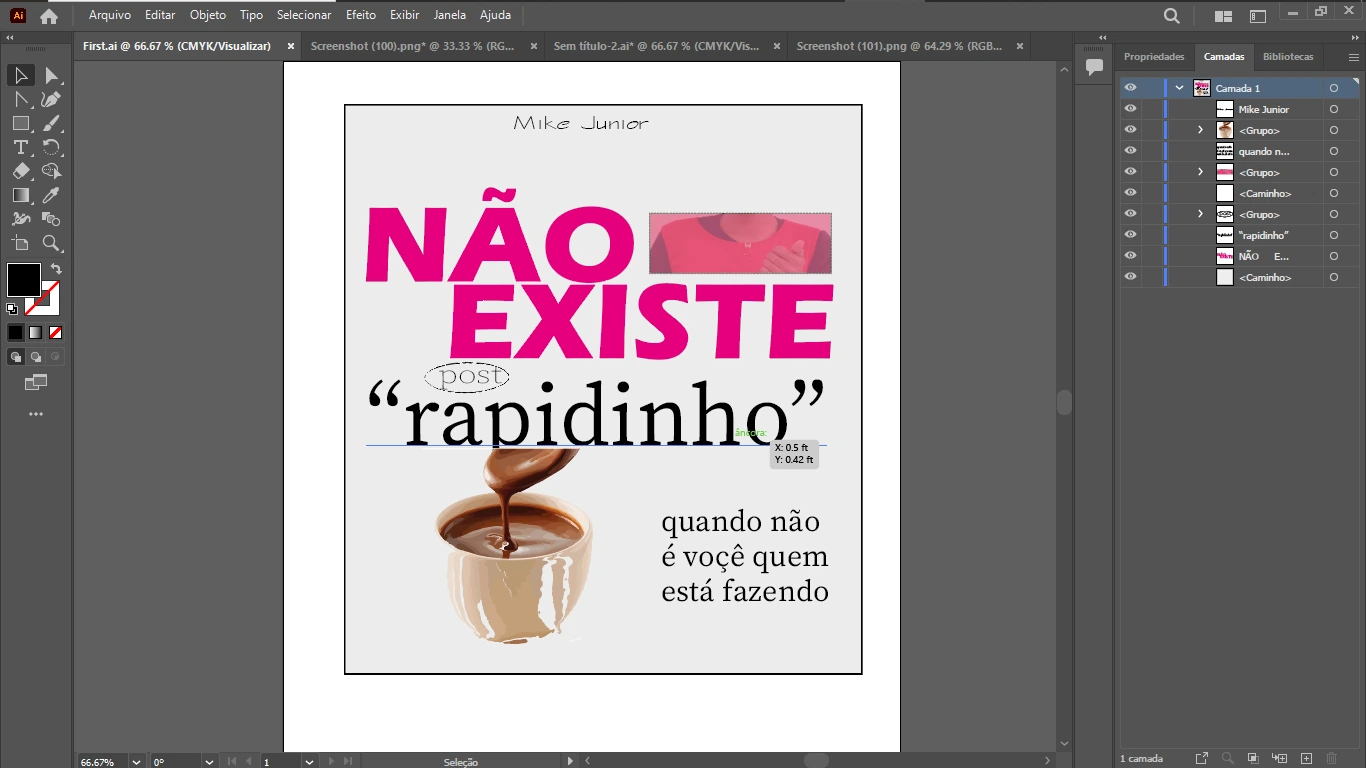Select the Pen tool
Image resolution: width=1366 pixels, height=768 pixels.
tap(51, 99)
